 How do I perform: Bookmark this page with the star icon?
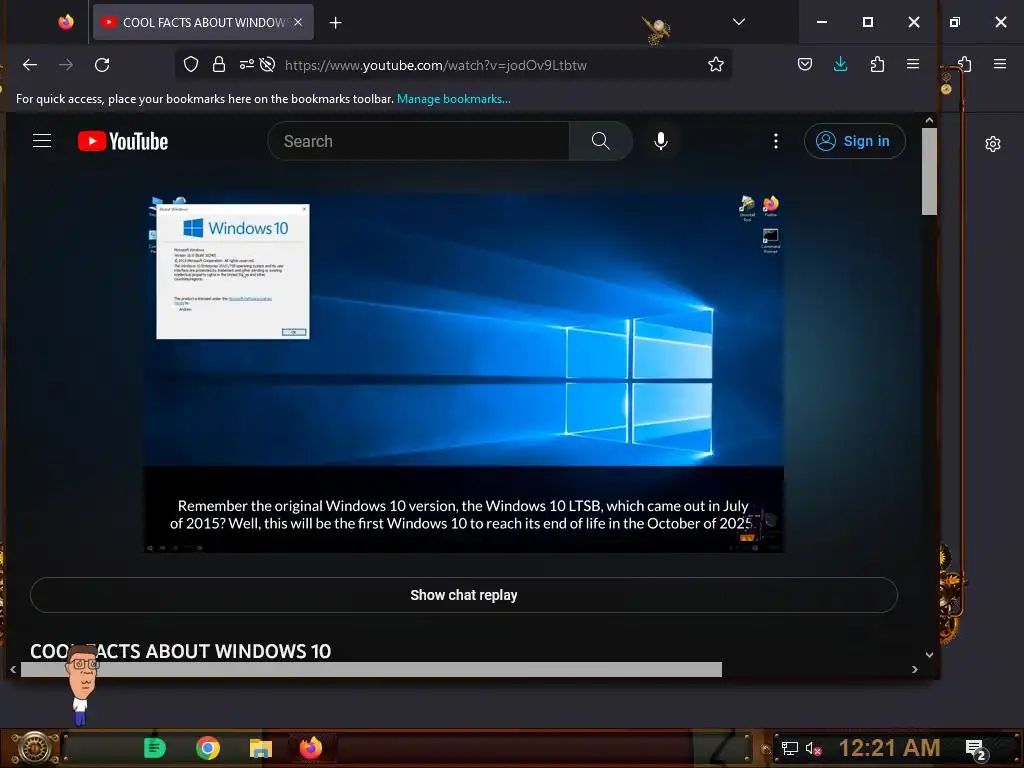click(x=716, y=65)
